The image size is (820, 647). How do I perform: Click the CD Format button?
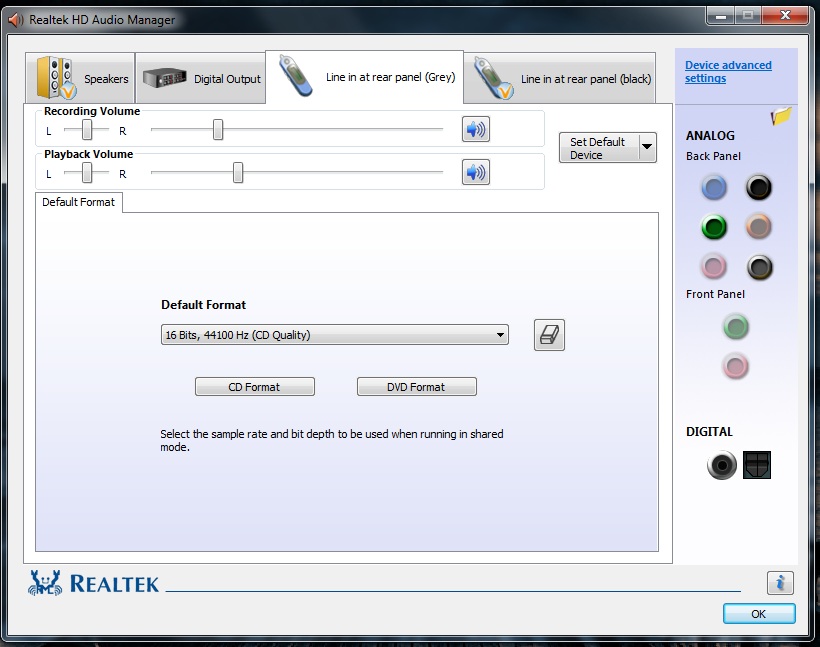(x=255, y=387)
